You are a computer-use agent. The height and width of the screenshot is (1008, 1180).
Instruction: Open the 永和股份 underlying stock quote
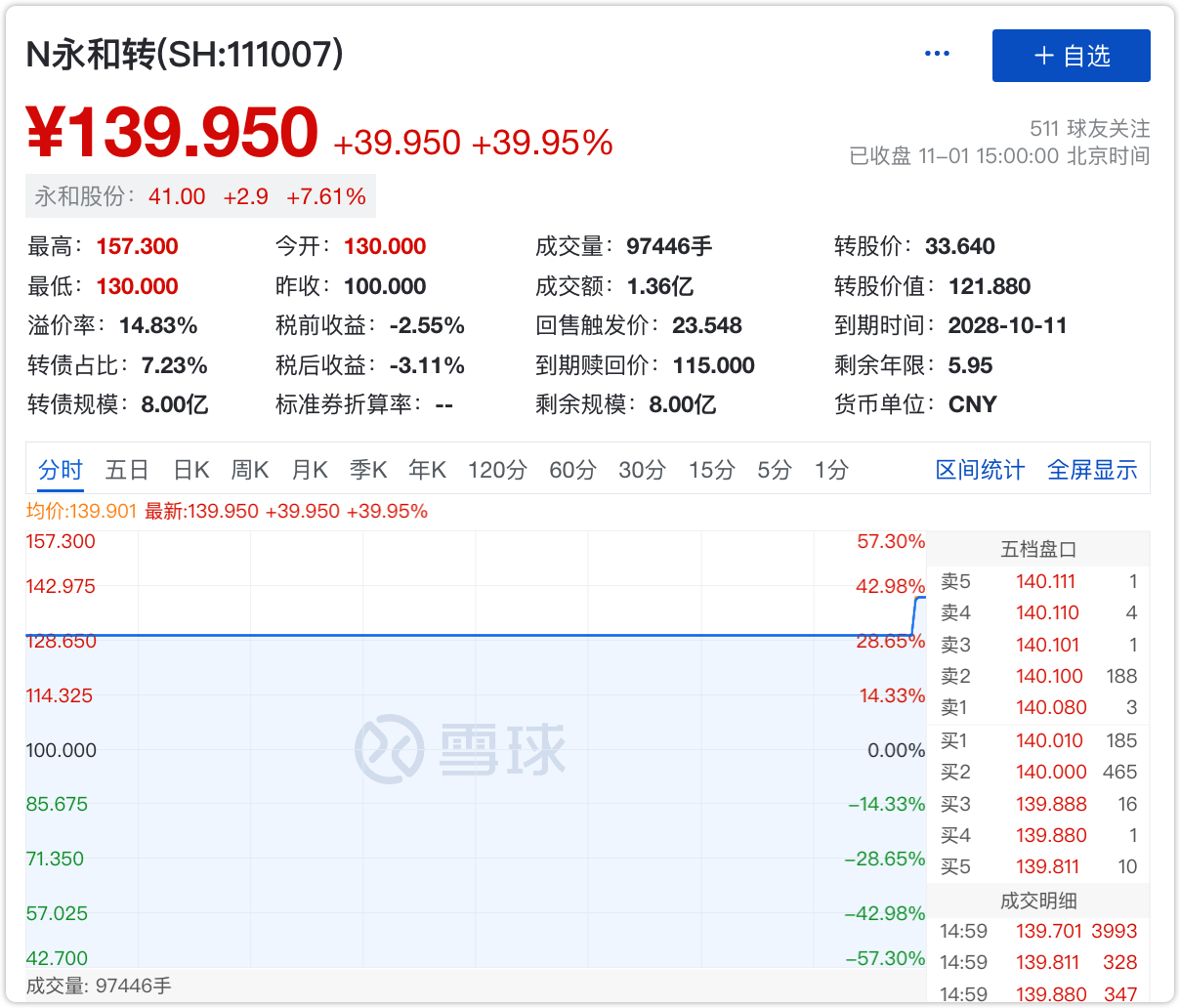[x=200, y=196]
